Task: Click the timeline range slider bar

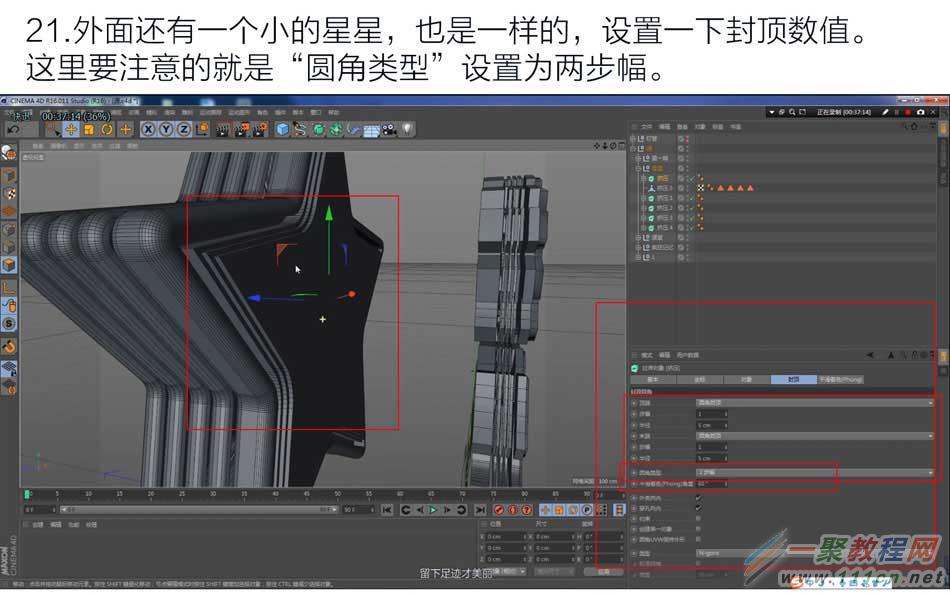Action: (x=199, y=510)
